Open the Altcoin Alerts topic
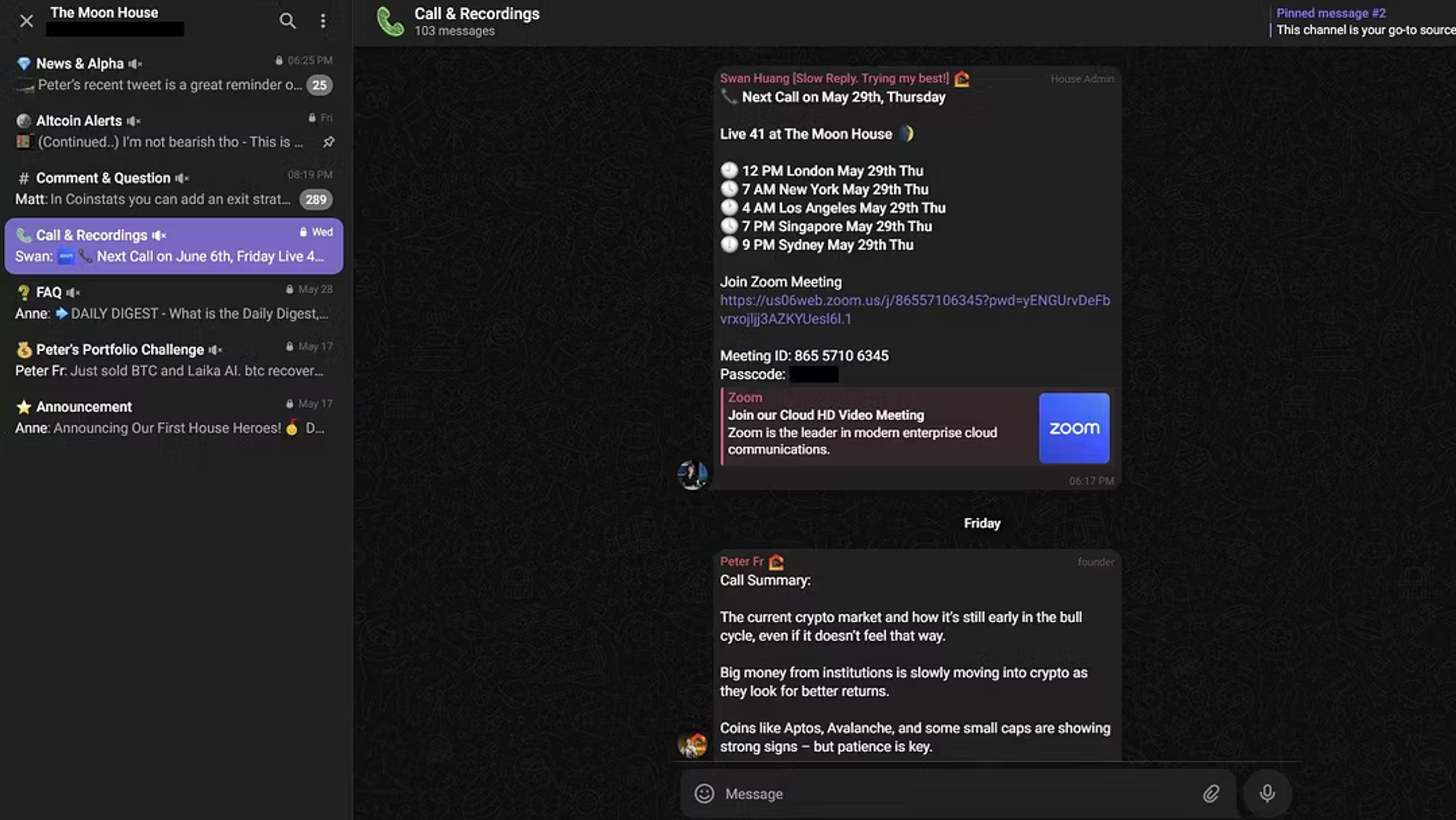The width and height of the screenshot is (1456, 820). 174,132
